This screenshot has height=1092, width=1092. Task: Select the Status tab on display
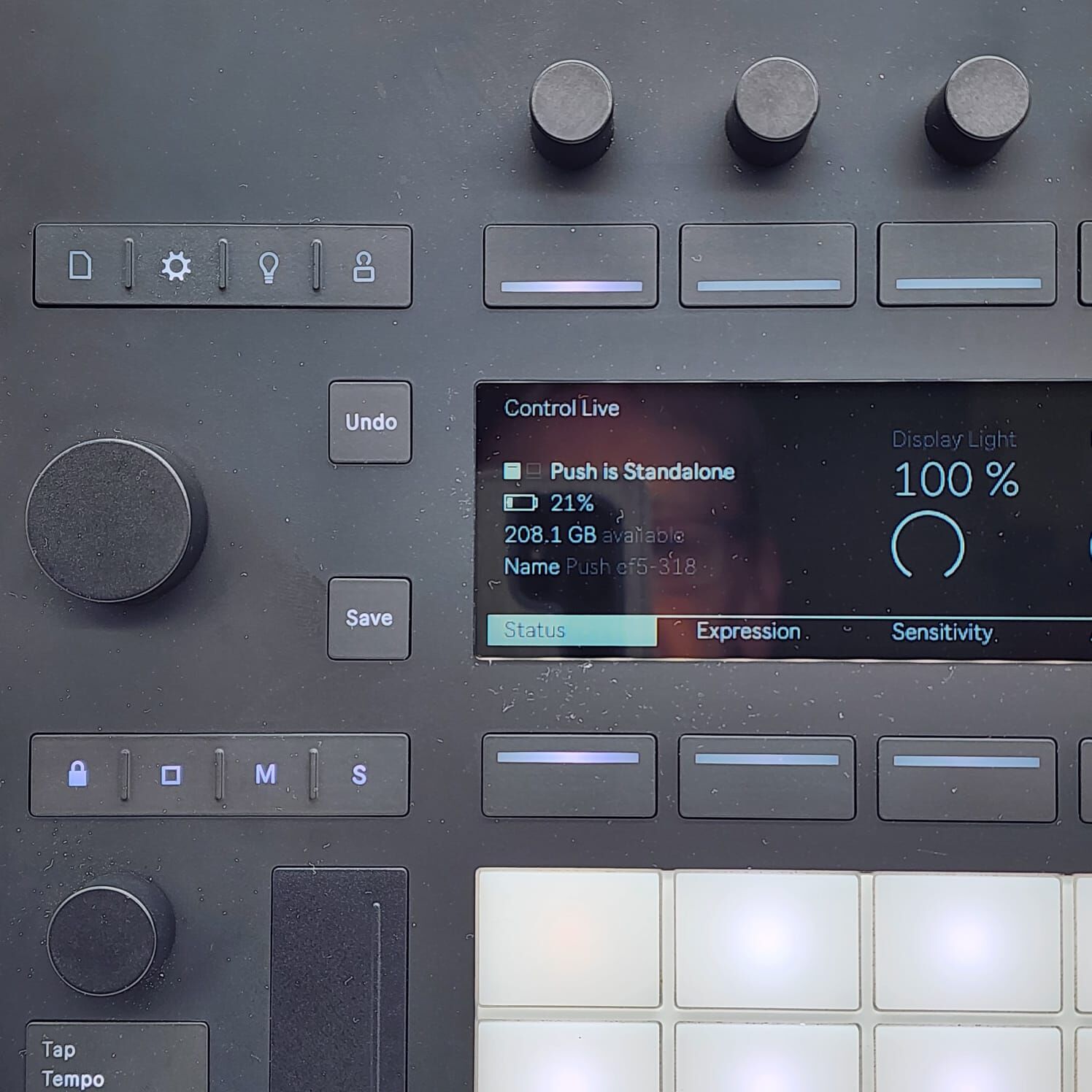[x=572, y=631]
